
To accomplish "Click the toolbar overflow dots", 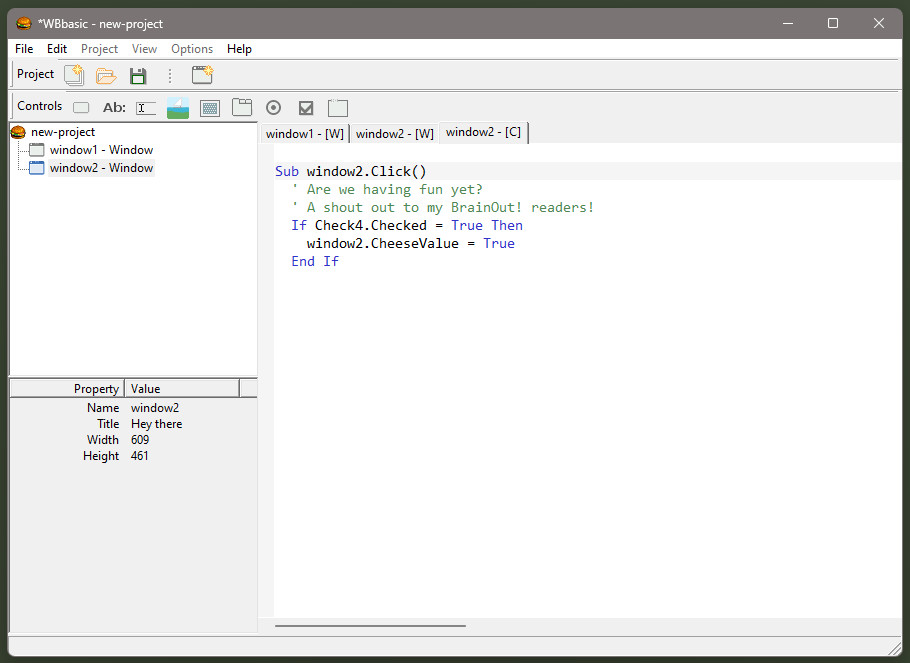I will (170, 75).
